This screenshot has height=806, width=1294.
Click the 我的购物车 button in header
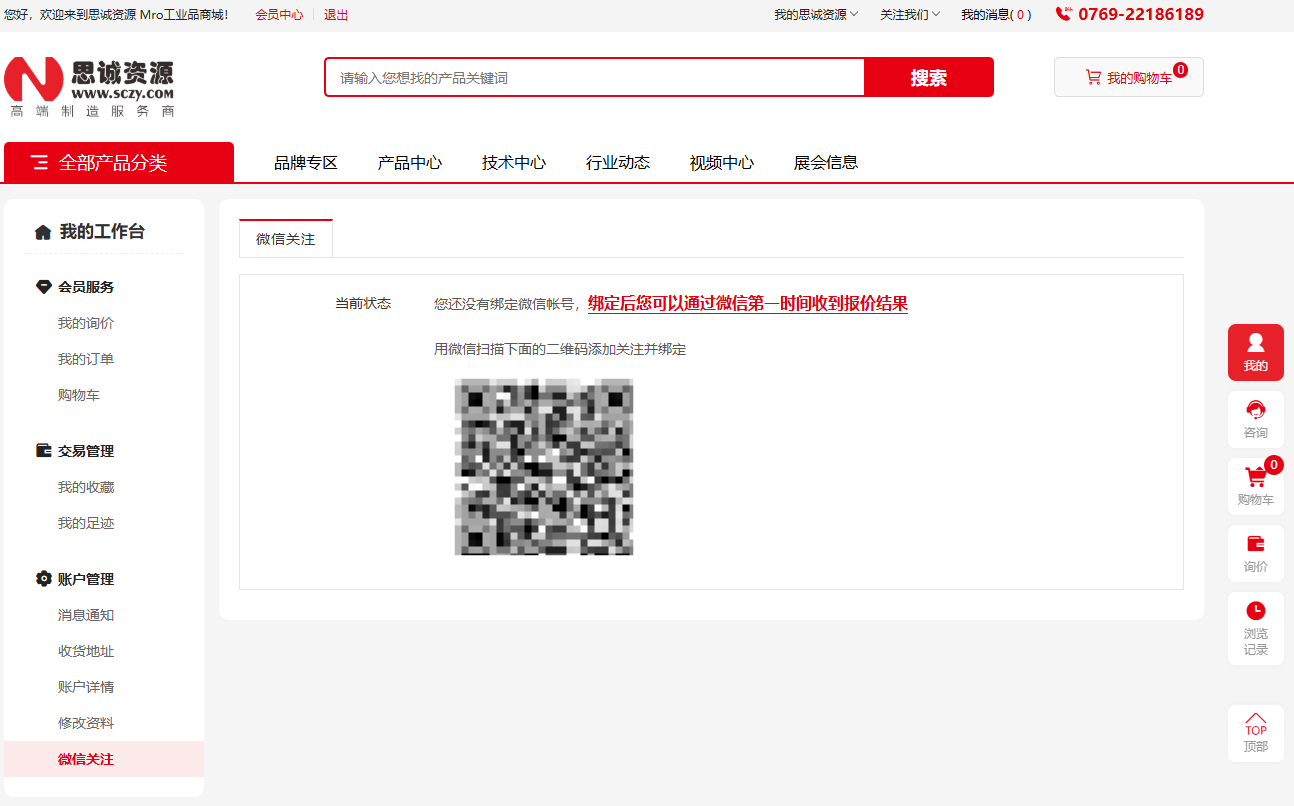click(x=1128, y=78)
